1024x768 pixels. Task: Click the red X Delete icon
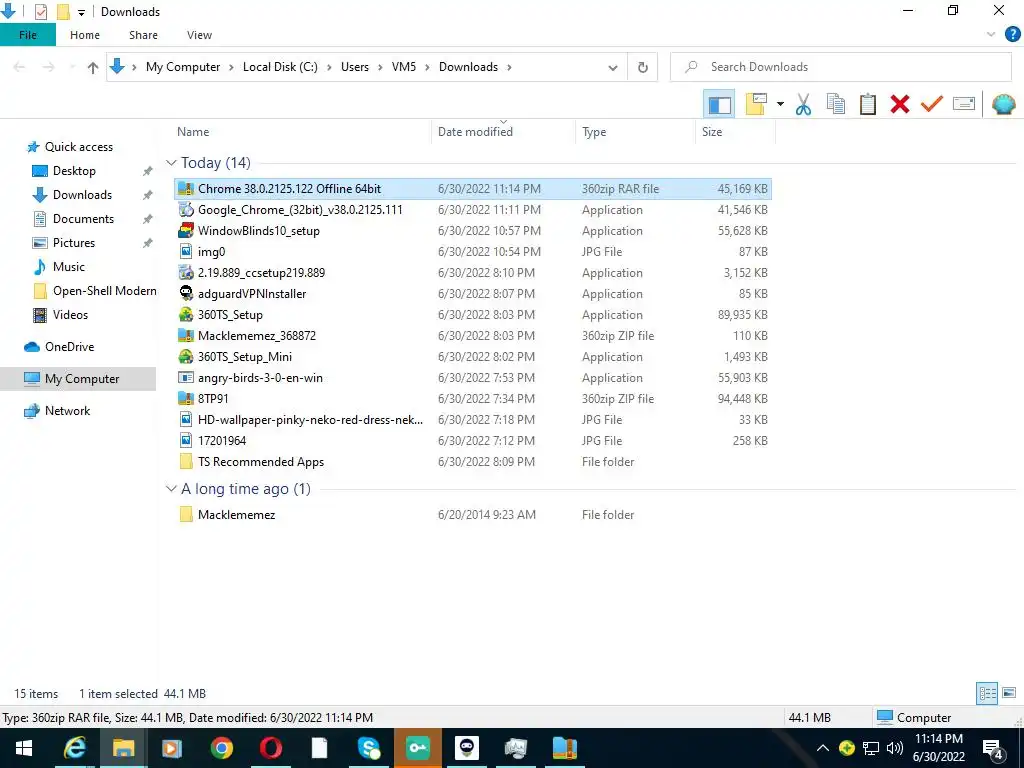[x=899, y=104]
